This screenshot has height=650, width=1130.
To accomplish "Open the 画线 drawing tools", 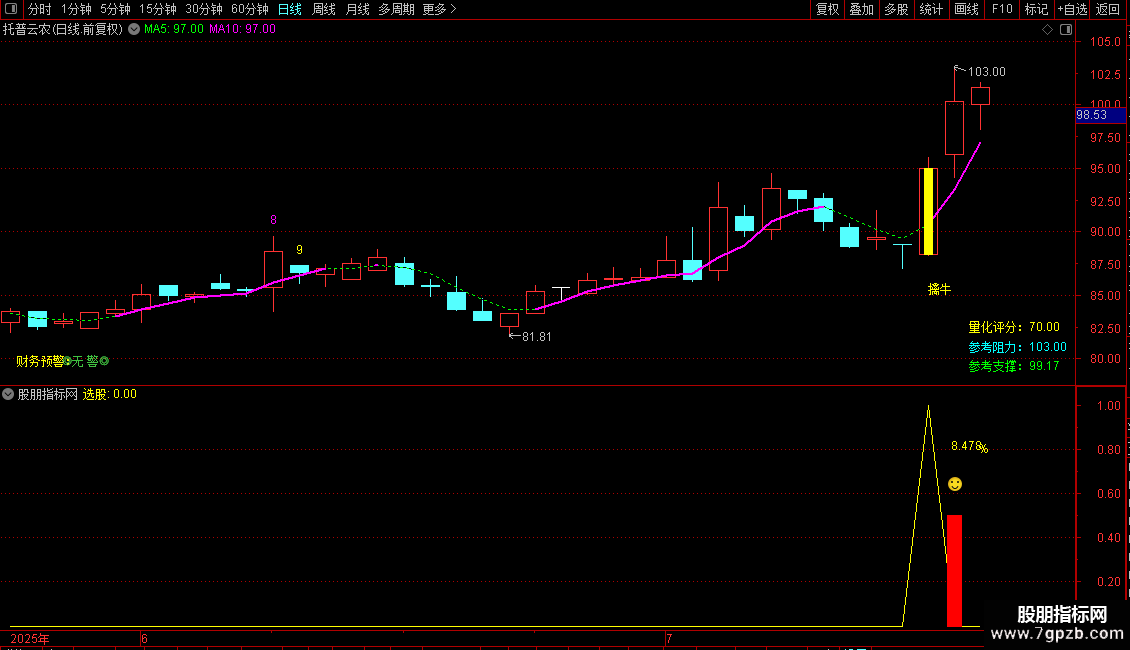I will pyautogui.click(x=966, y=9).
